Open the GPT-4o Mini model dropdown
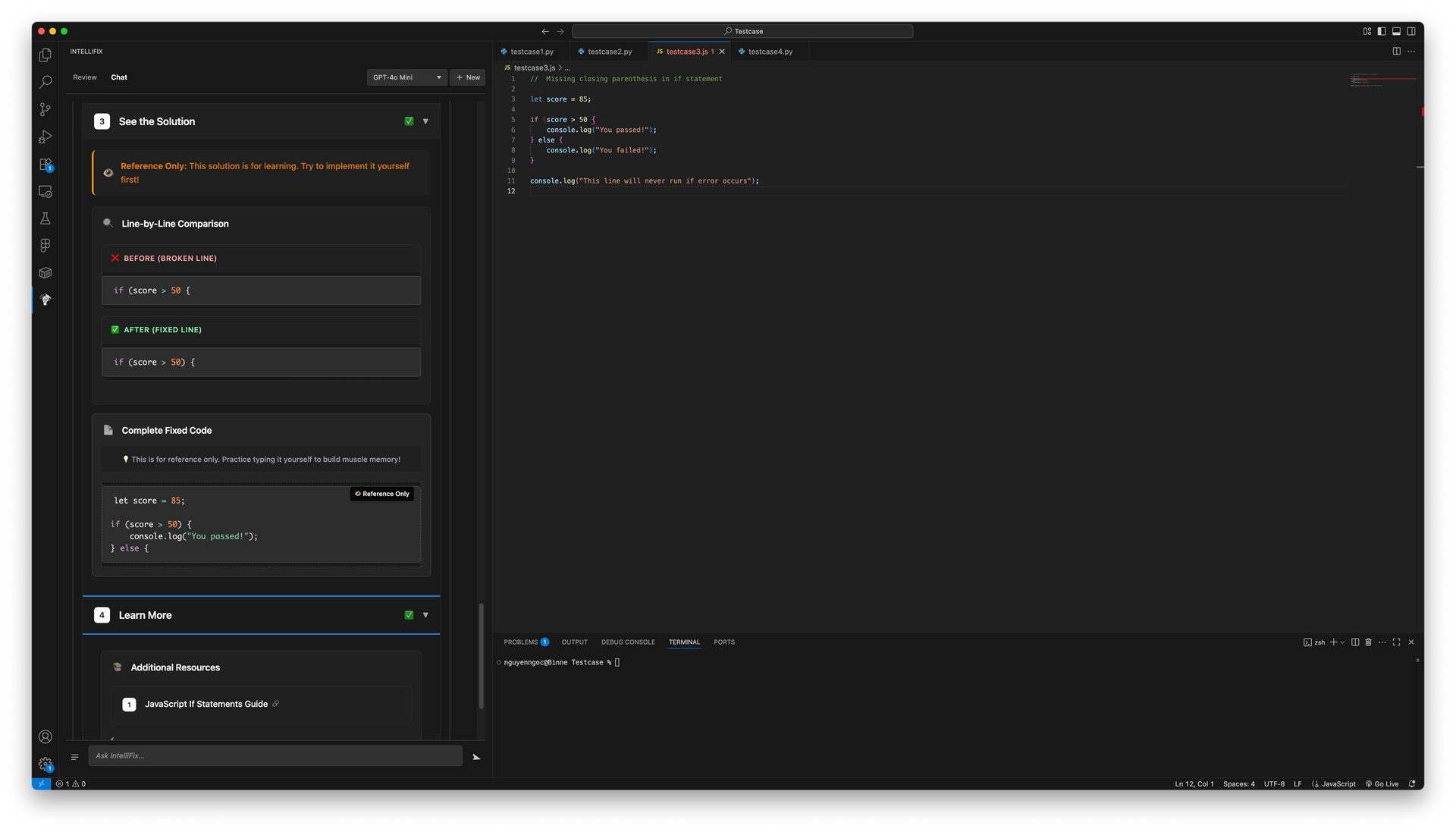1456x832 pixels. tap(406, 77)
